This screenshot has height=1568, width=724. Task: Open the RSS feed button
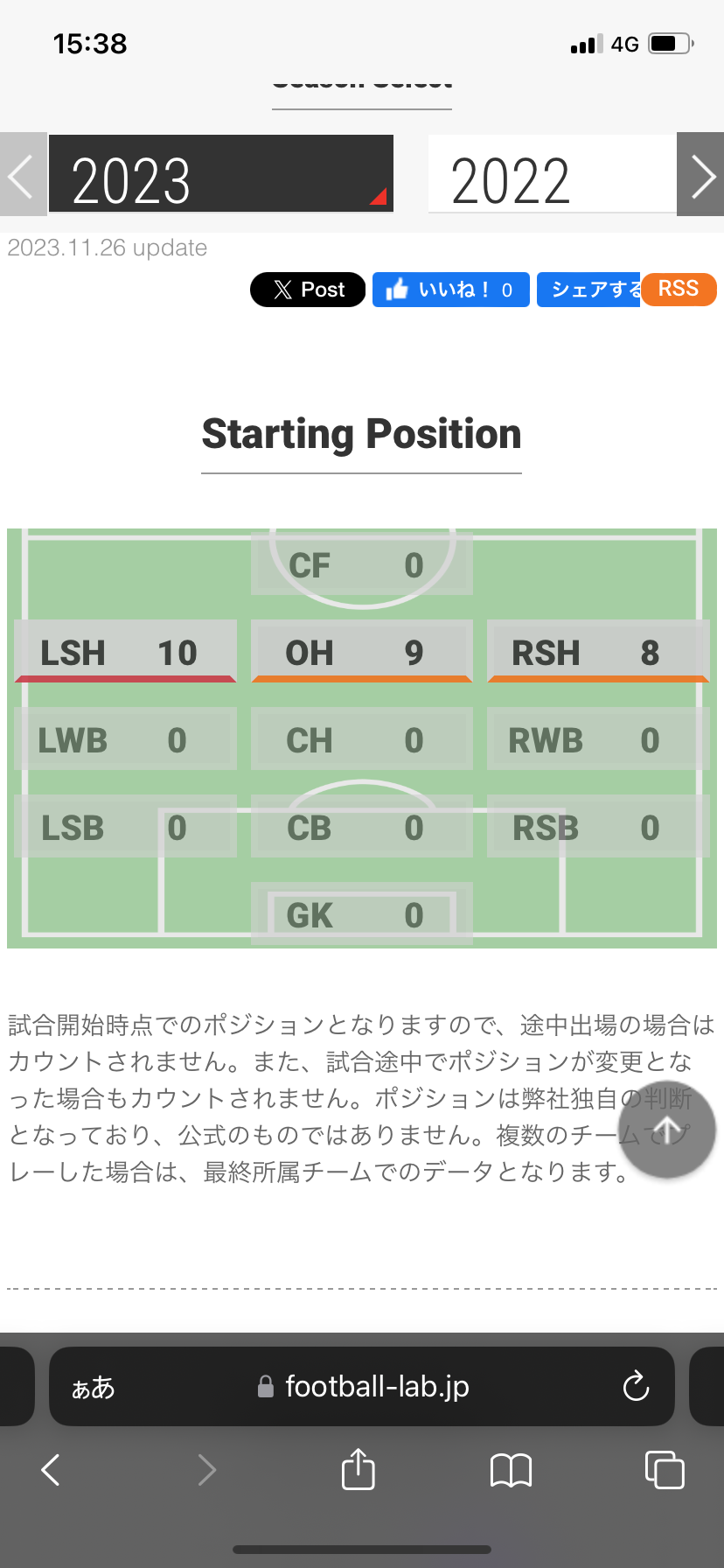click(679, 290)
